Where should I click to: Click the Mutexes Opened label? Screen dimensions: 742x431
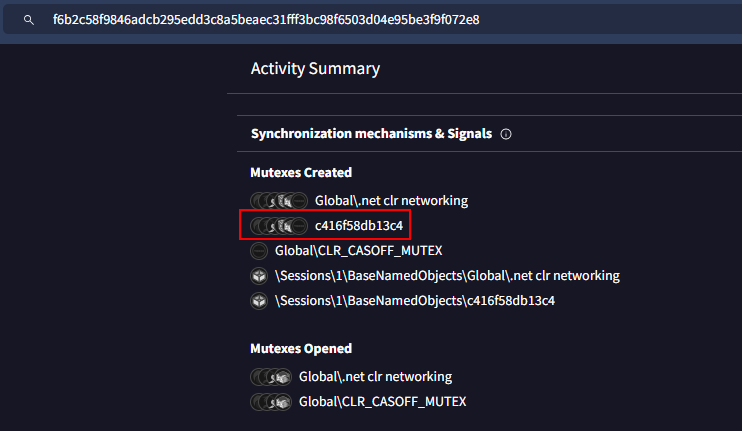tap(300, 349)
